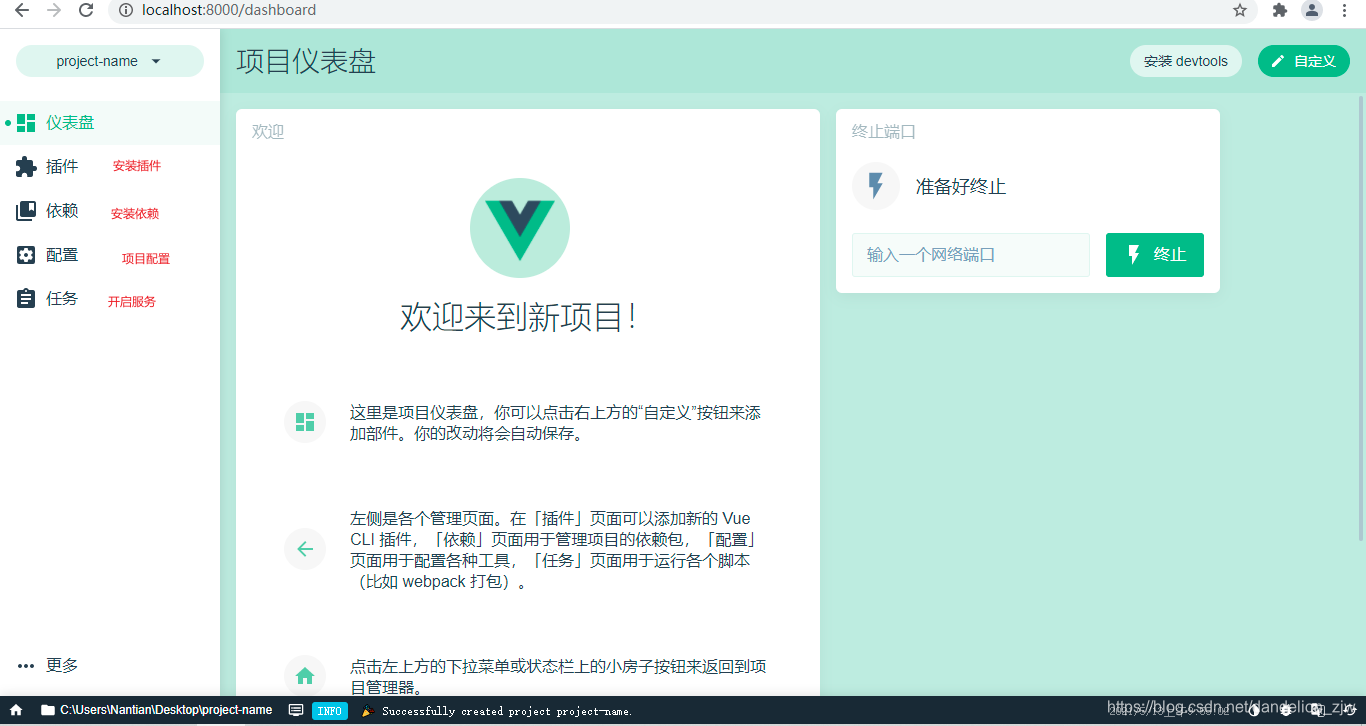Click the 终止端口 widget title
Screen dimensions: 1366x726
pos(884,131)
